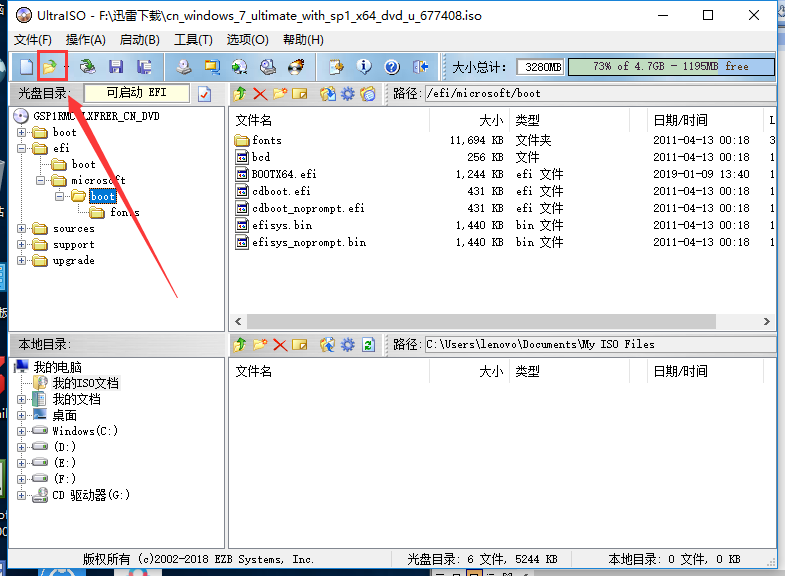Expand the upgrade folder node
This screenshot has width=785, height=576.
pyautogui.click(x=22, y=261)
